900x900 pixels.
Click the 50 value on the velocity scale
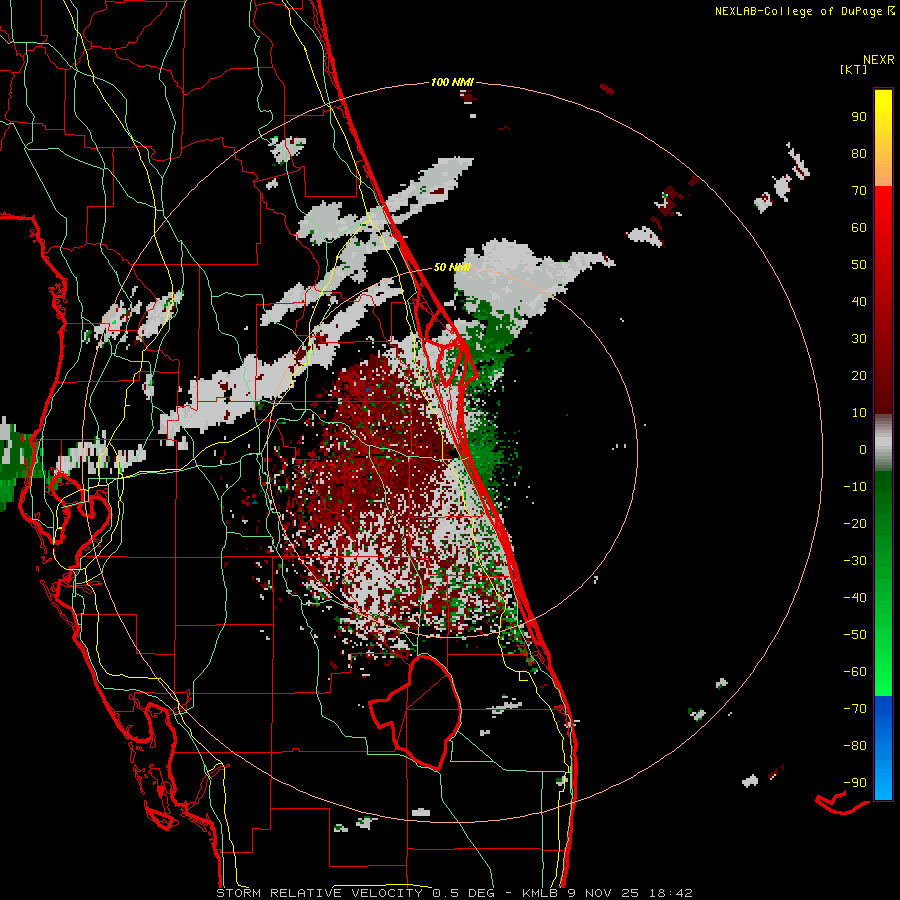pyautogui.click(x=859, y=265)
